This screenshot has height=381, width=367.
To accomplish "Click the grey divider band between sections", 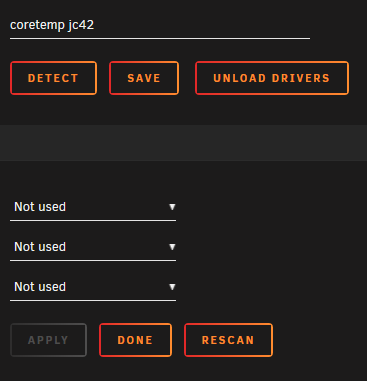I will coord(183,143).
